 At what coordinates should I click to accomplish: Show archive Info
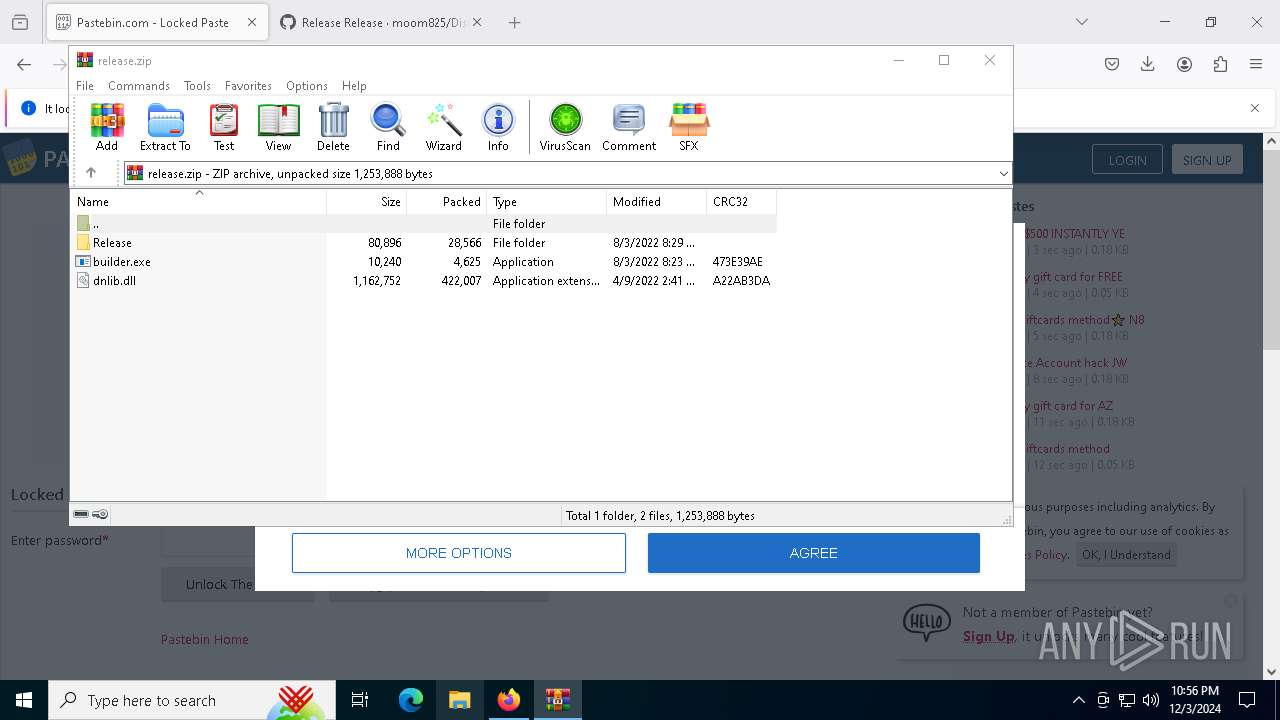pos(498,127)
